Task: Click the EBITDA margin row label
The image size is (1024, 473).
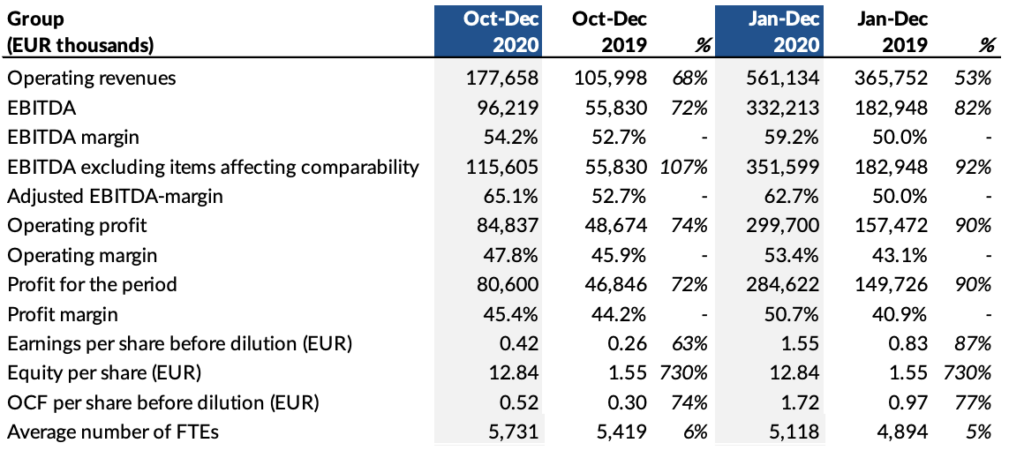Action: pos(73,136)
